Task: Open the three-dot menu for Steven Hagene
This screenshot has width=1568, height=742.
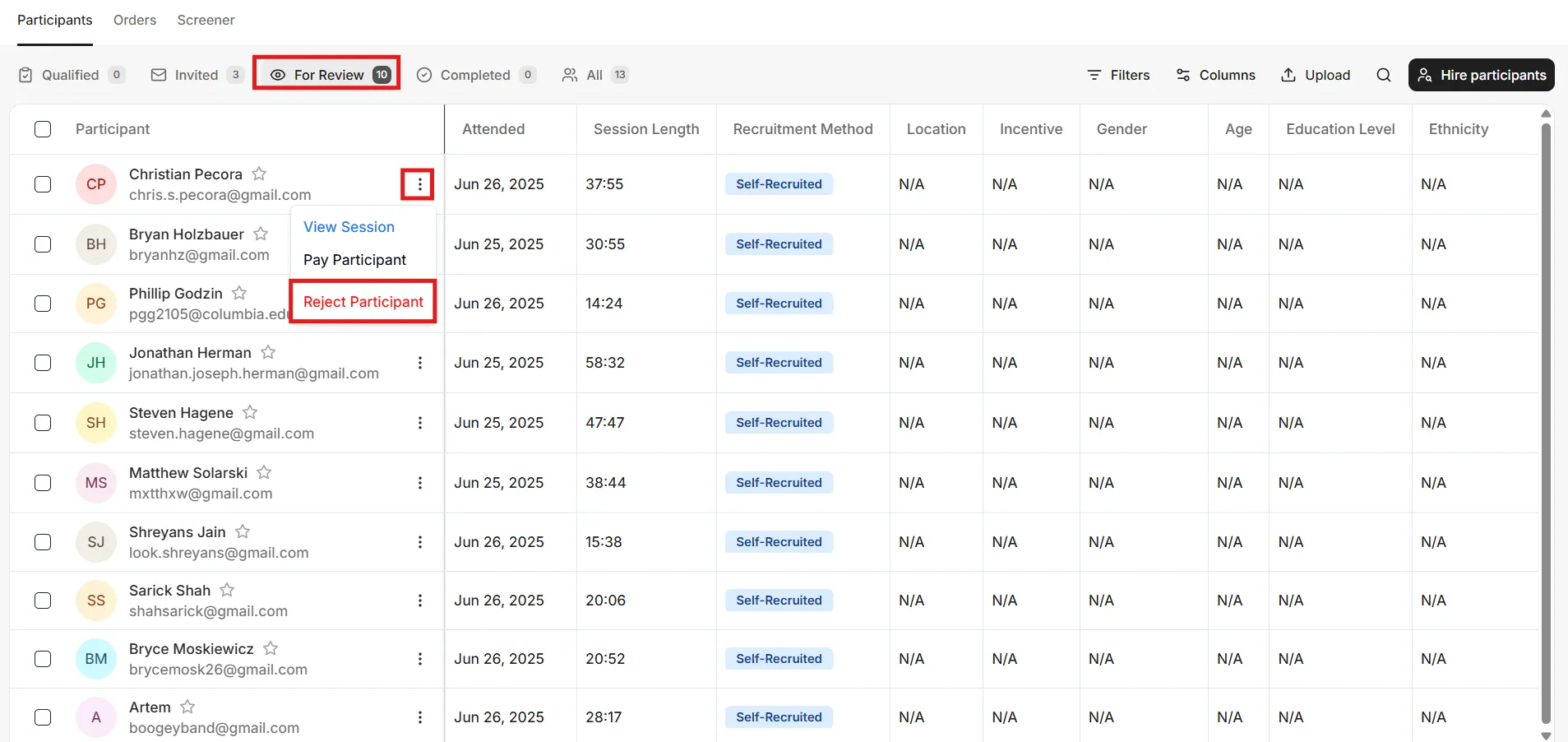Action: [420, 423]
